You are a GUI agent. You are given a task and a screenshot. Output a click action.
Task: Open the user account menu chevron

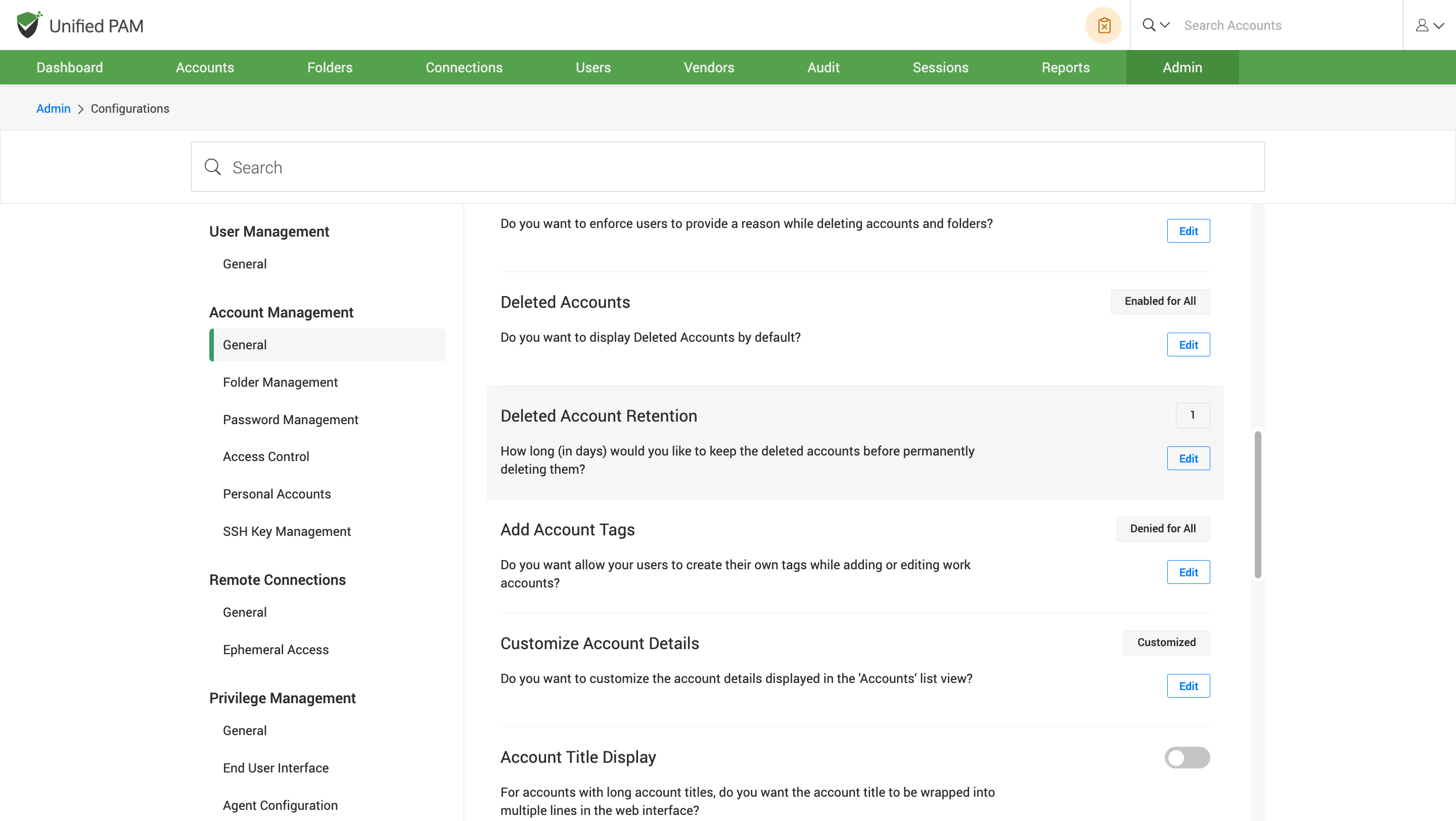(1439, 25)
